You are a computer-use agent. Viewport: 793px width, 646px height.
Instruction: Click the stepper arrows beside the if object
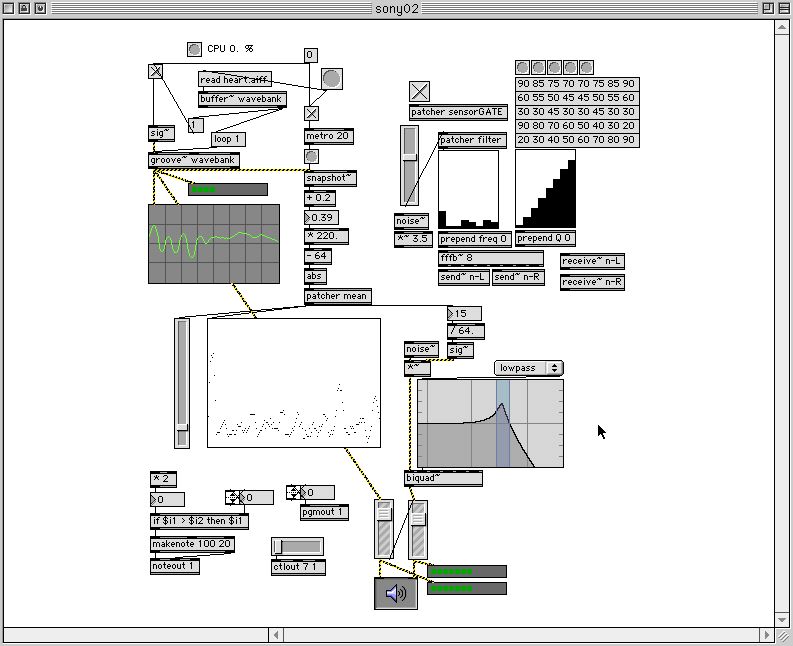click(234, 497)
